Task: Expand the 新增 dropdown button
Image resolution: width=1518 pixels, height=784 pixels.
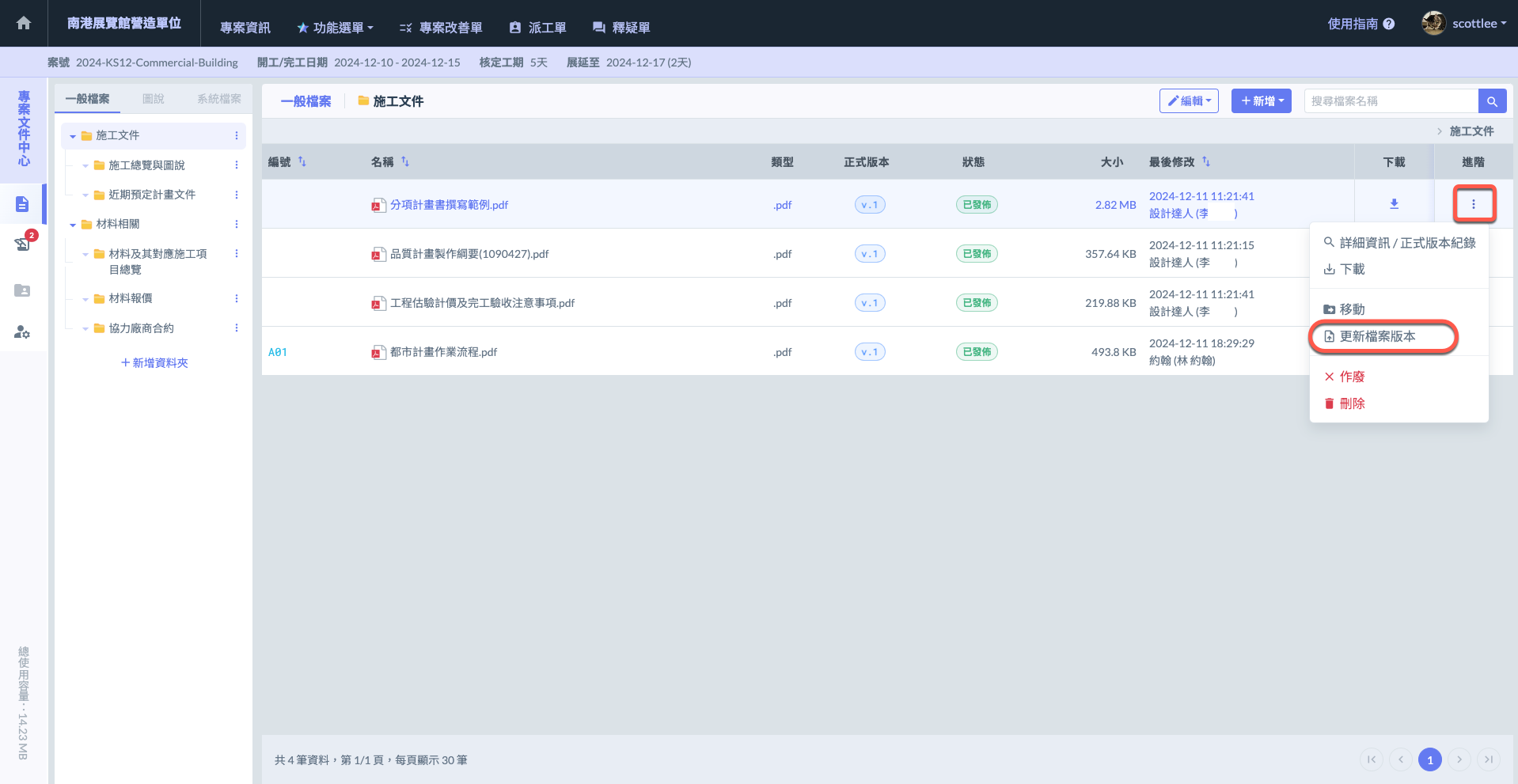Action: [1262, 101]
